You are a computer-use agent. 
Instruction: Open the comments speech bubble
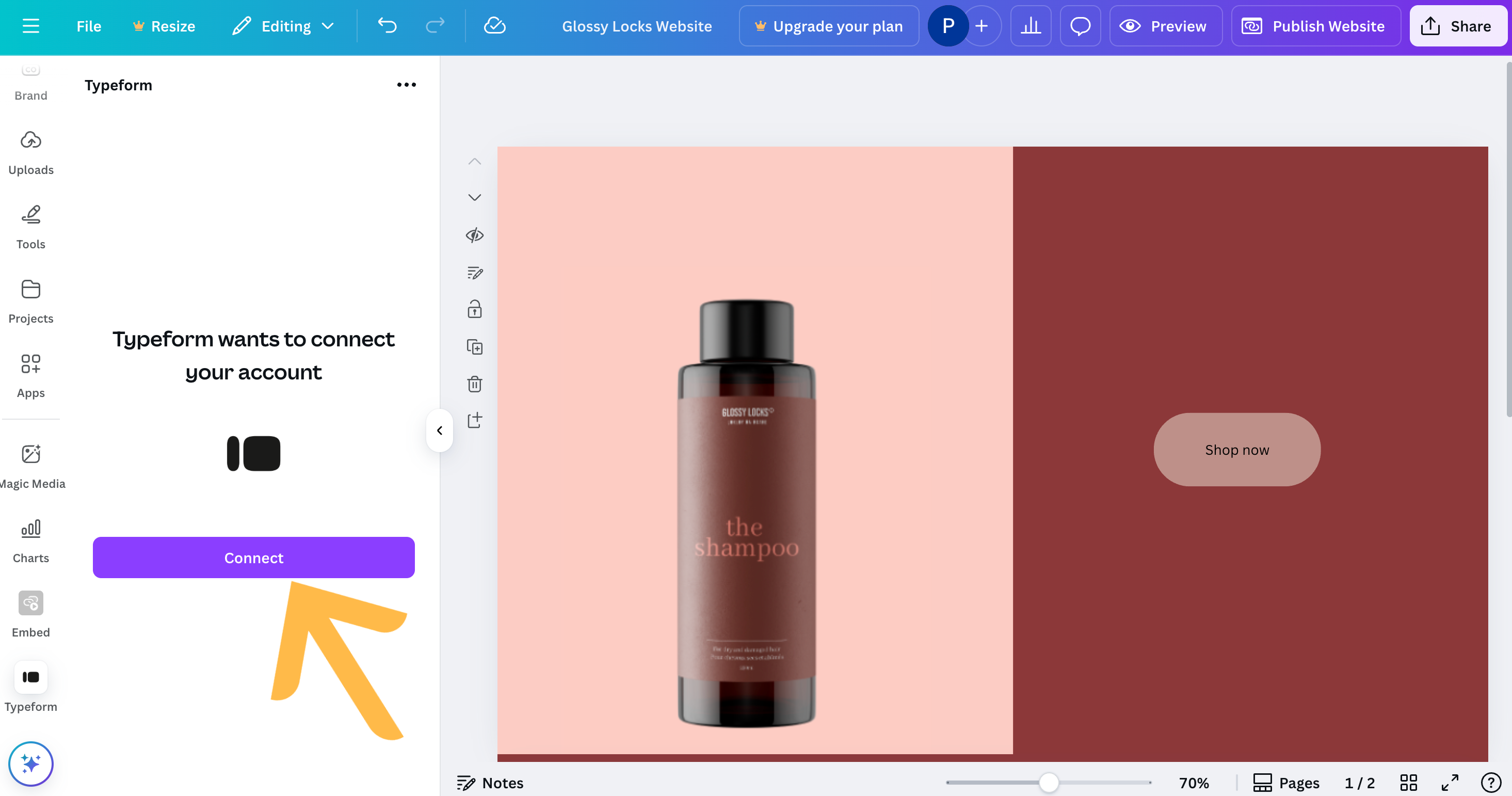(1080, 26)
